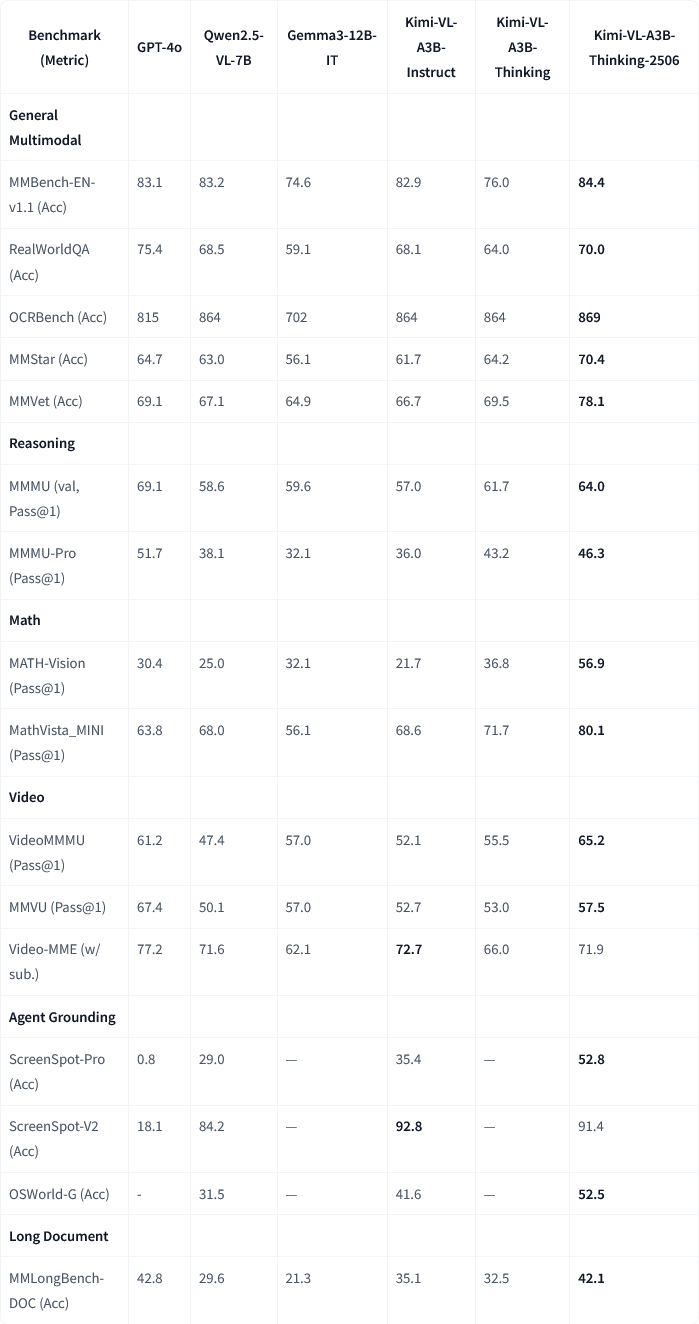Select the GPT-4o column header

point(159,48)
